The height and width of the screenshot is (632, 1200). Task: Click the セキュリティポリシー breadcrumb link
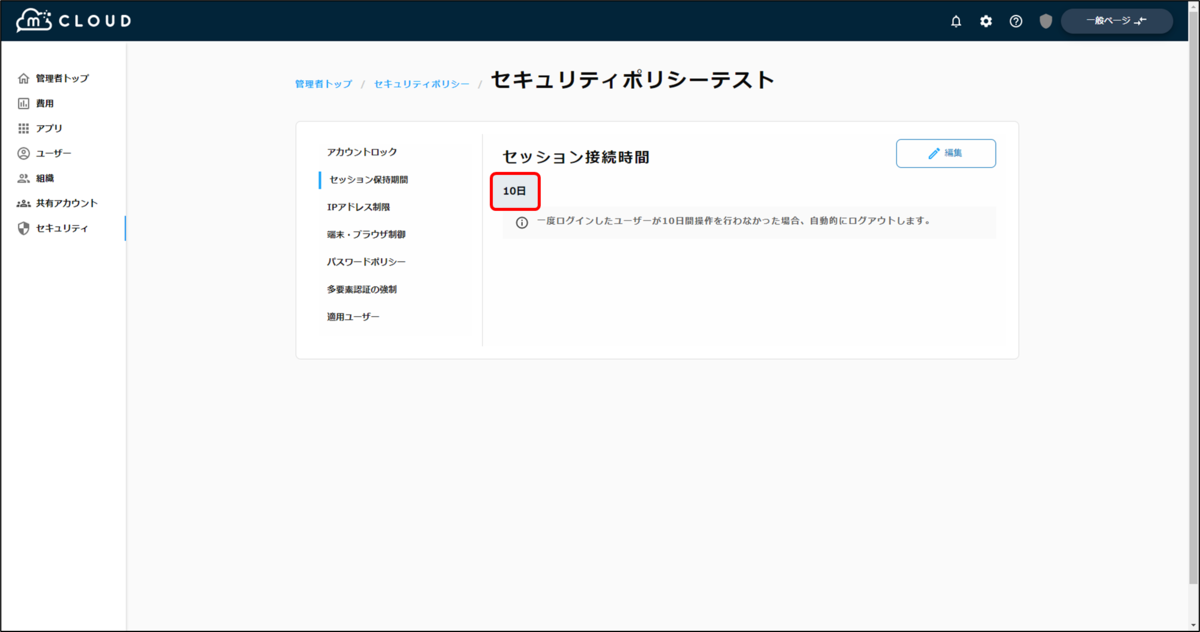421,84
